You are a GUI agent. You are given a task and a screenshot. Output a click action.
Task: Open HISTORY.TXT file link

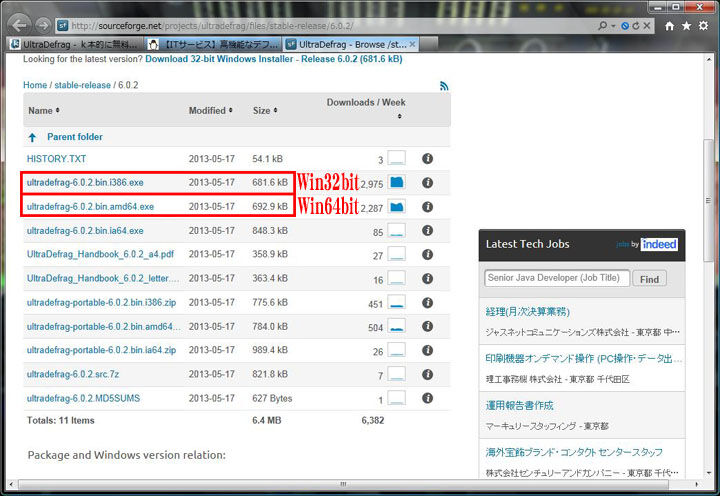pos(56,159)
